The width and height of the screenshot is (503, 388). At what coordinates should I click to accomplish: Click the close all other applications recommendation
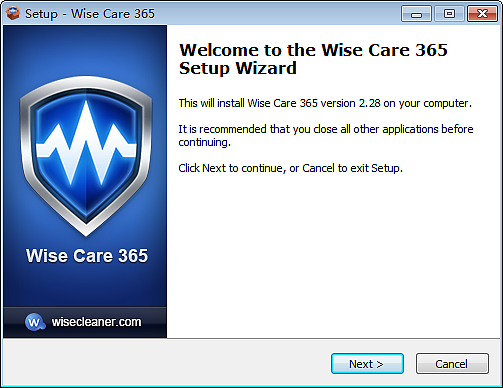(326, 136)
